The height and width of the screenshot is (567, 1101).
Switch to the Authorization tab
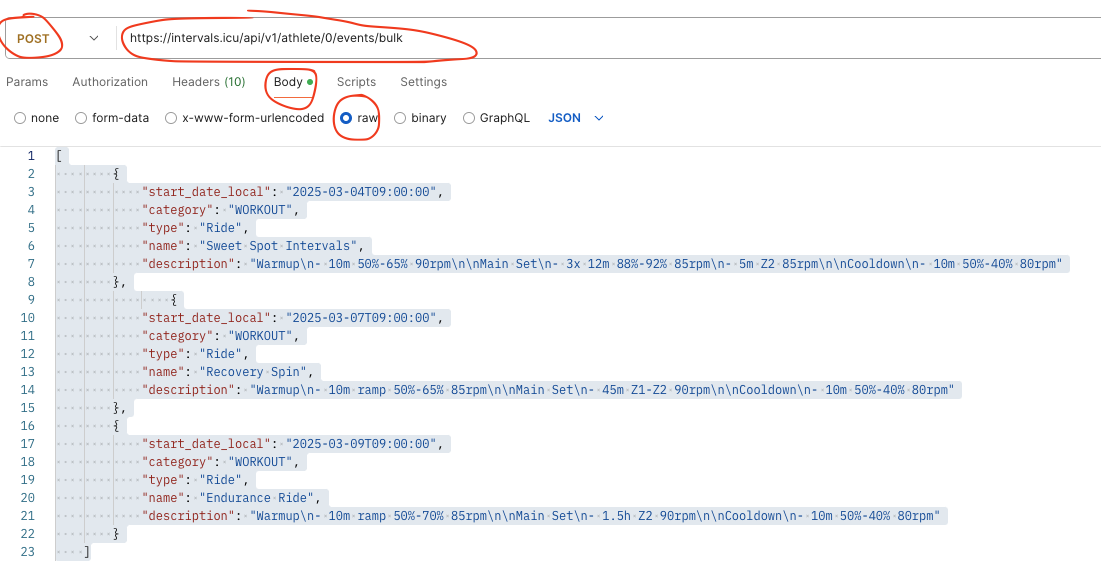[x=110, y=82]
